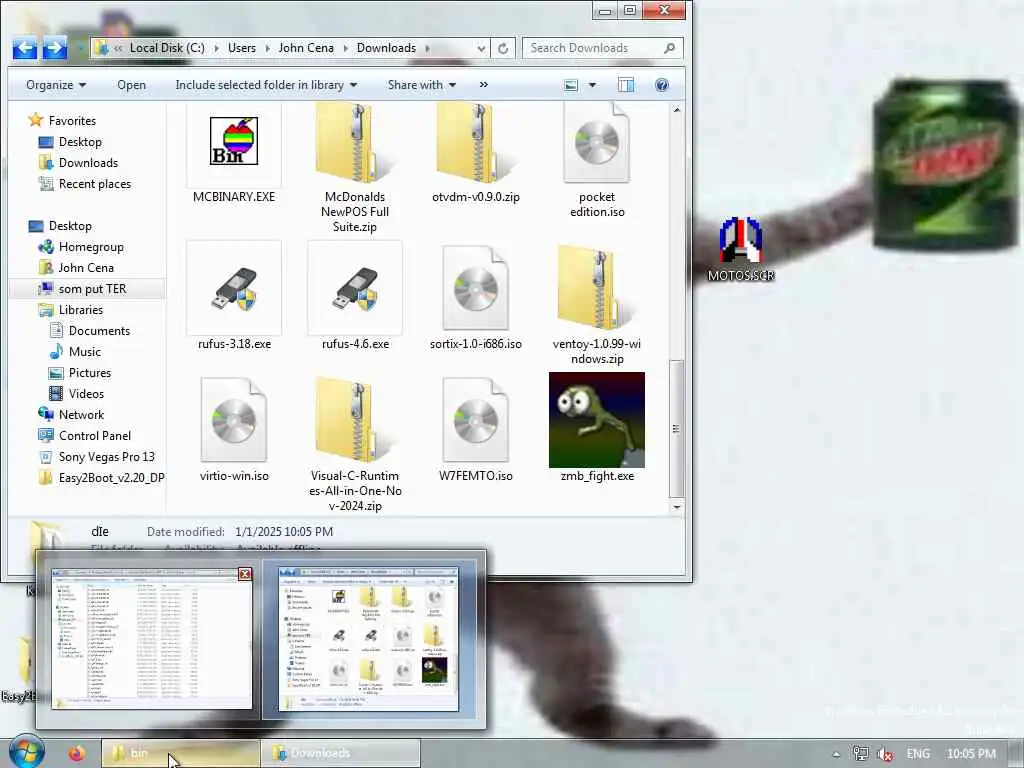
Task: Expand the Users breadcrumb arrow
Action: (x=267, y=48)
